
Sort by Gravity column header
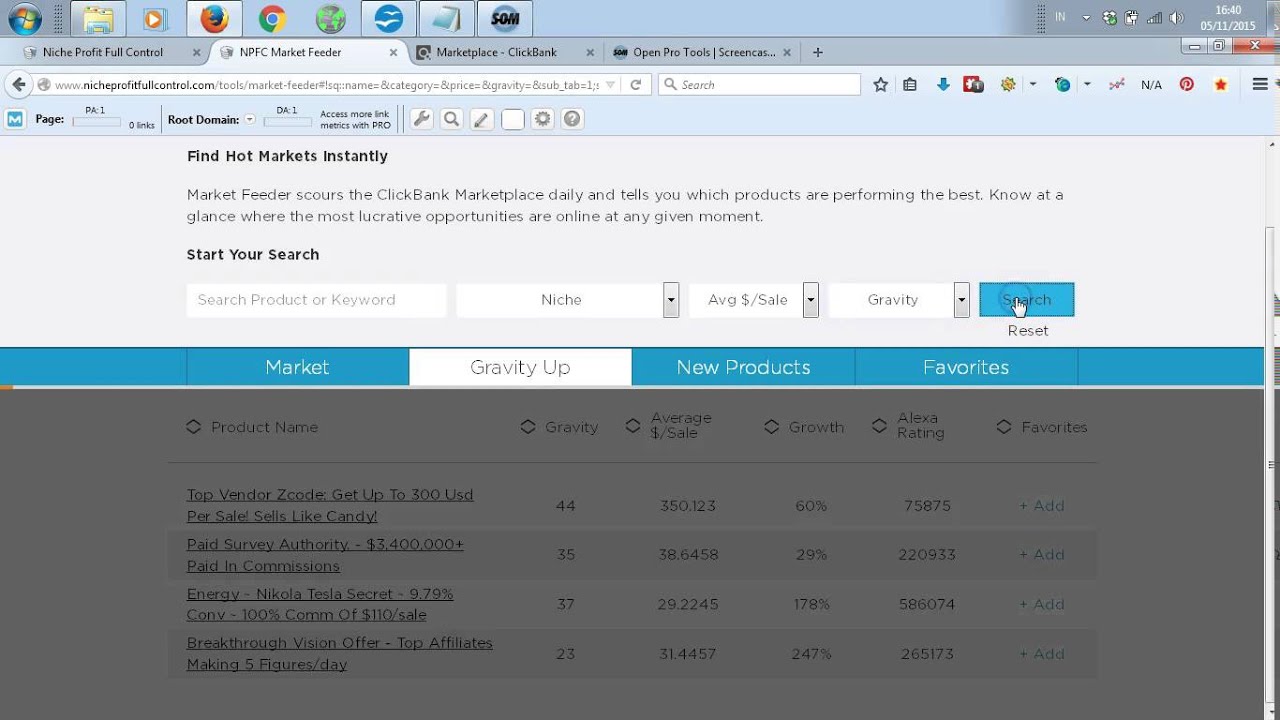[560, 427]
